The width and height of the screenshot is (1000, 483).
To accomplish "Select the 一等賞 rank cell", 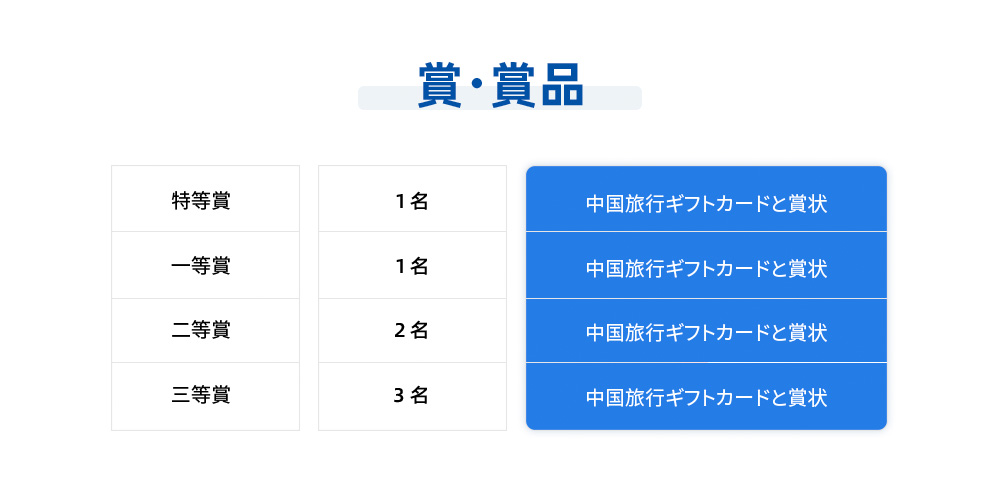I will pyautogui.click(x=205, y=265).
